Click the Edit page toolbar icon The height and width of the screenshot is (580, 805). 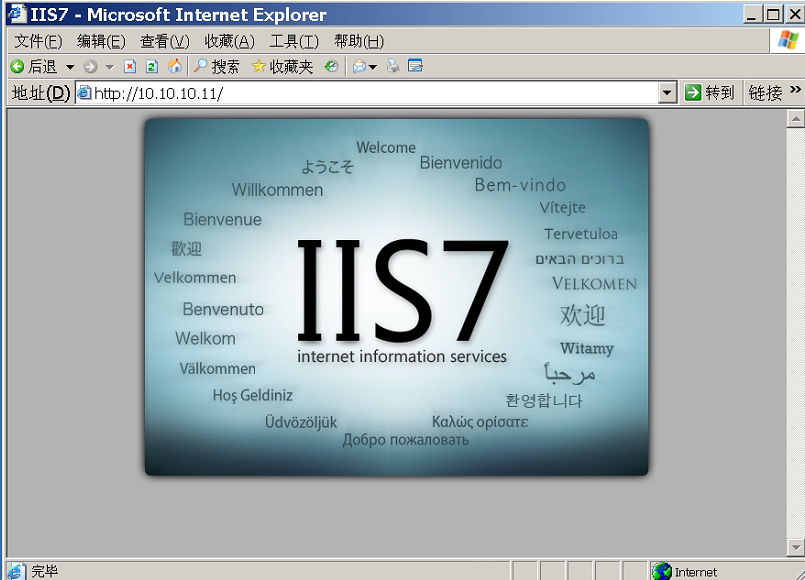tap(415, 66)
